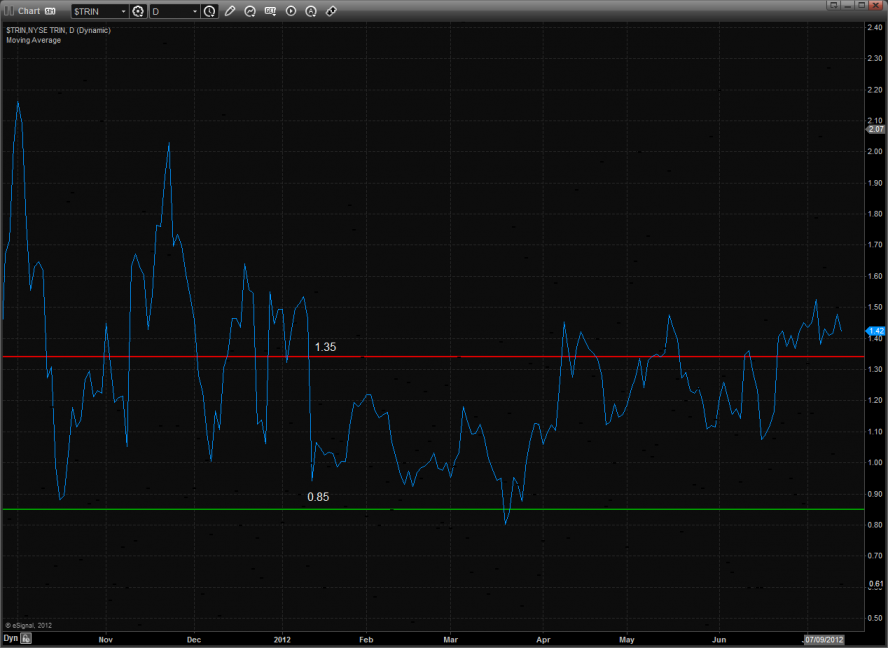Image resolution: width=888 pixels, height=648 pixels.
Task: Click the Dyn label at bottom left
Action: tap(10, 637)
